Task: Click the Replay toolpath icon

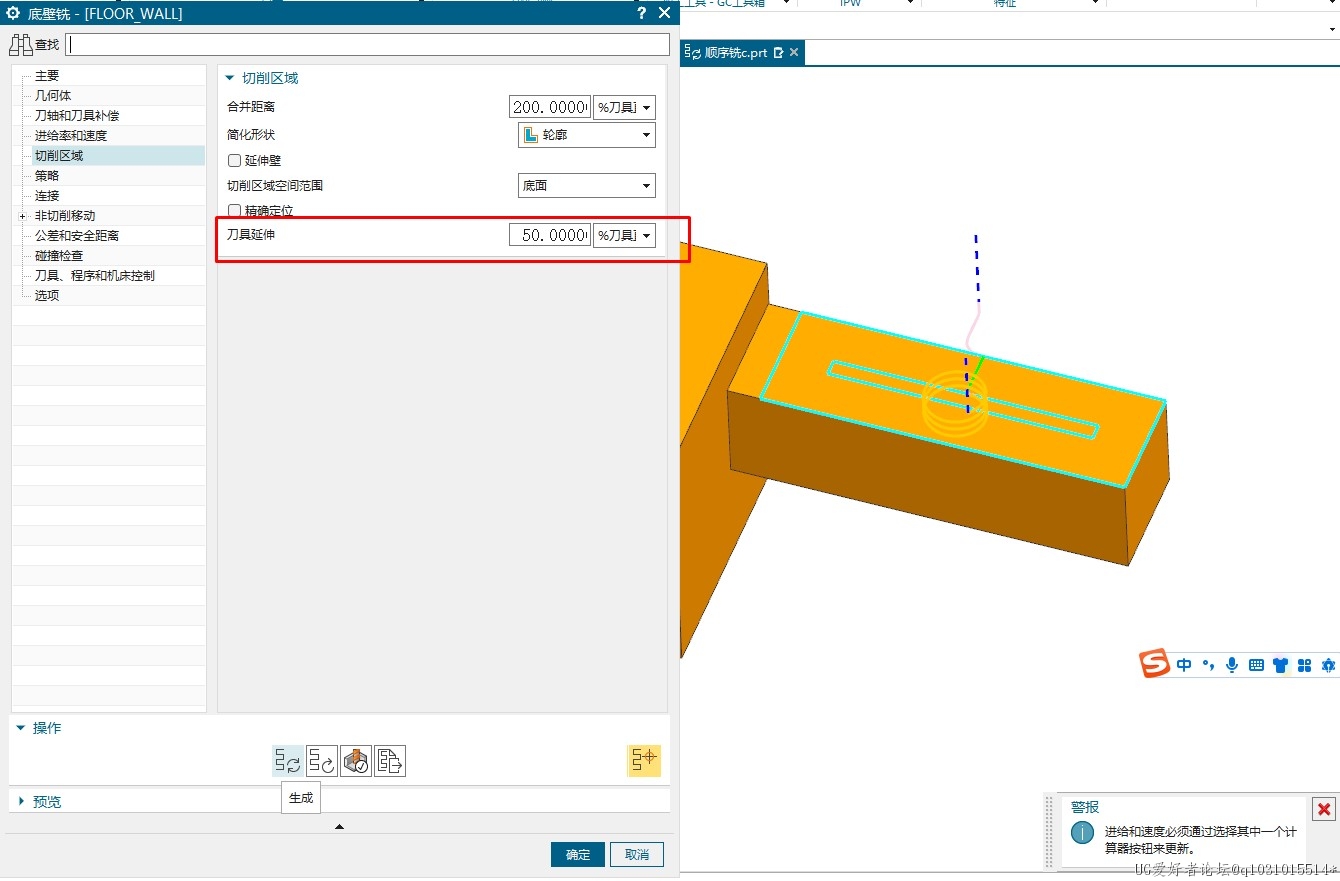Action: (x=322, y=761)
